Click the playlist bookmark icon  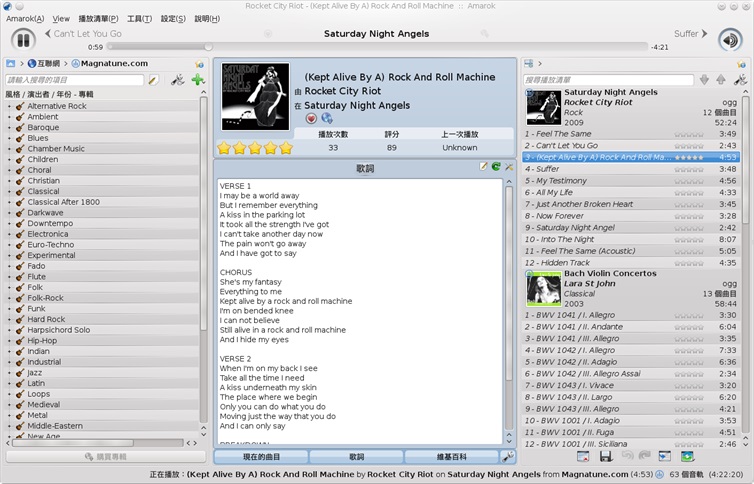point(741,64)
